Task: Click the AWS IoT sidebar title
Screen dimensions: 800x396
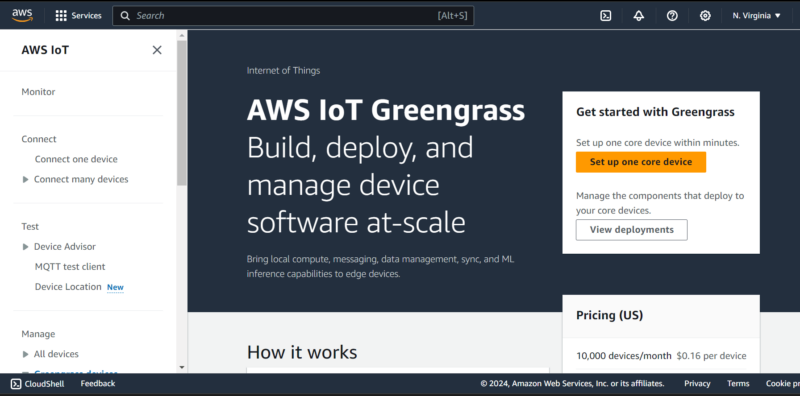Action: (x=45, y=50)
